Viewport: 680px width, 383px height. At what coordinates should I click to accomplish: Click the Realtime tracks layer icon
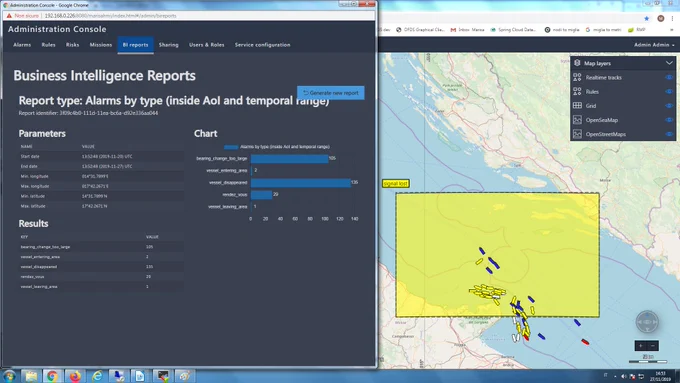[x=577, y=77]
